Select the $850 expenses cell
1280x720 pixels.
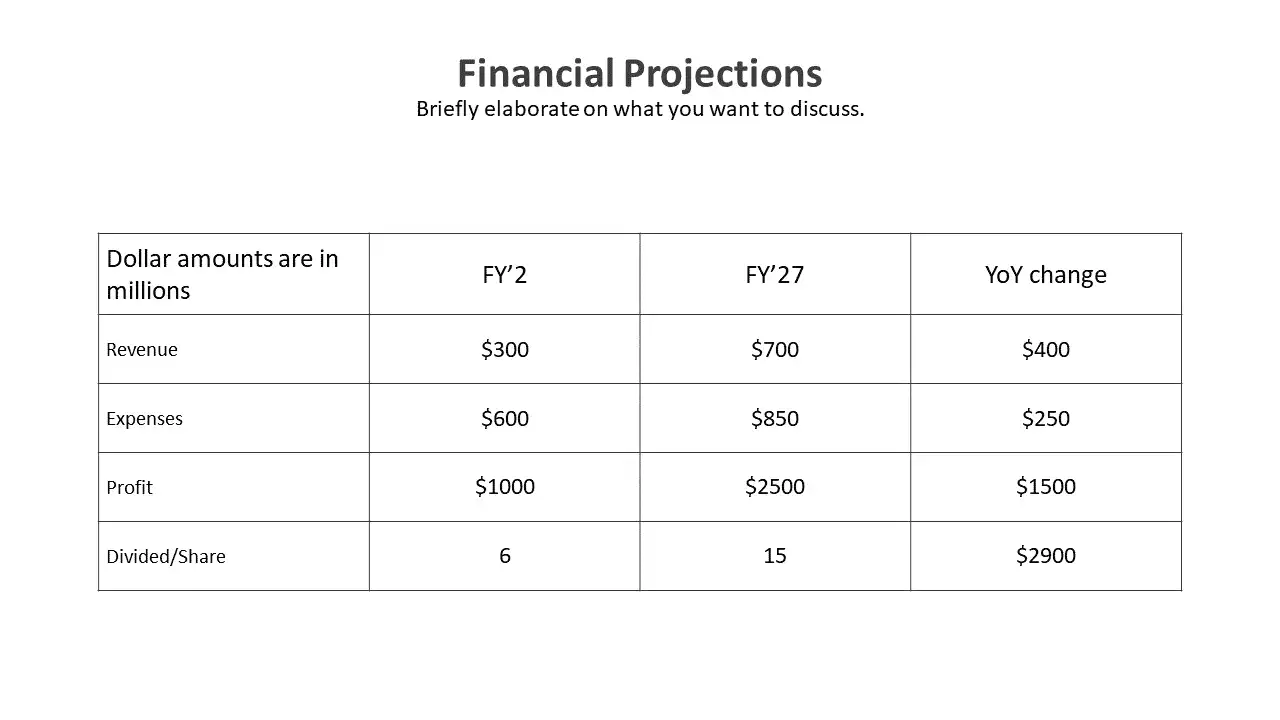[775, 418]
